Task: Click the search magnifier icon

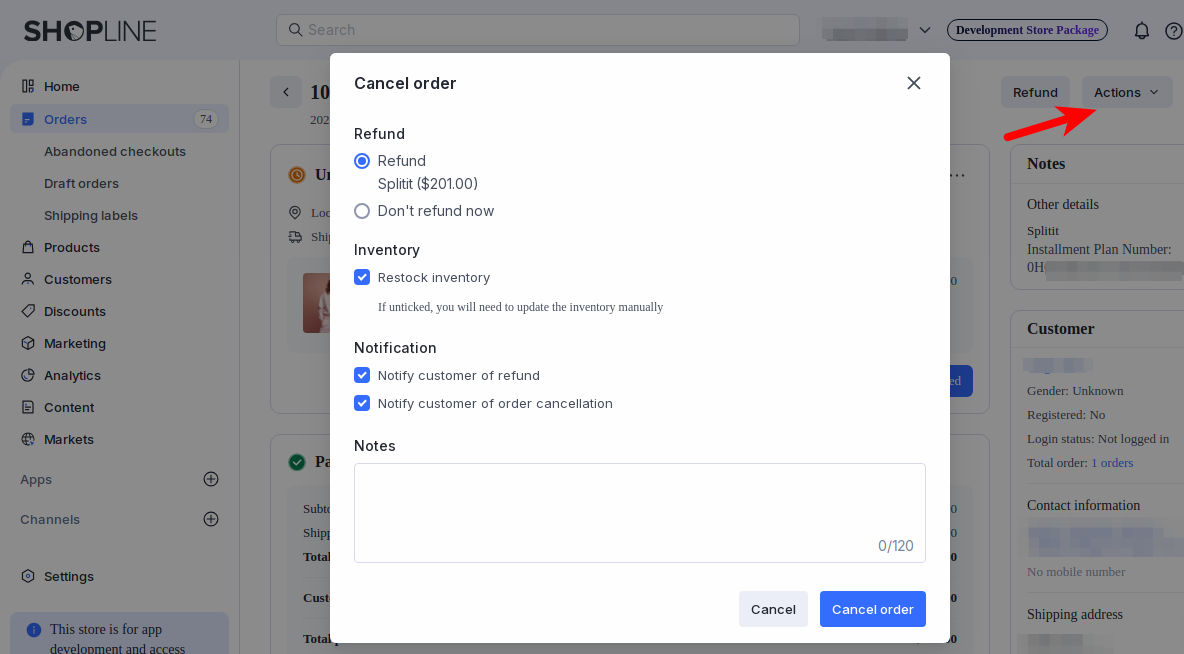Action: coord(295,29)
